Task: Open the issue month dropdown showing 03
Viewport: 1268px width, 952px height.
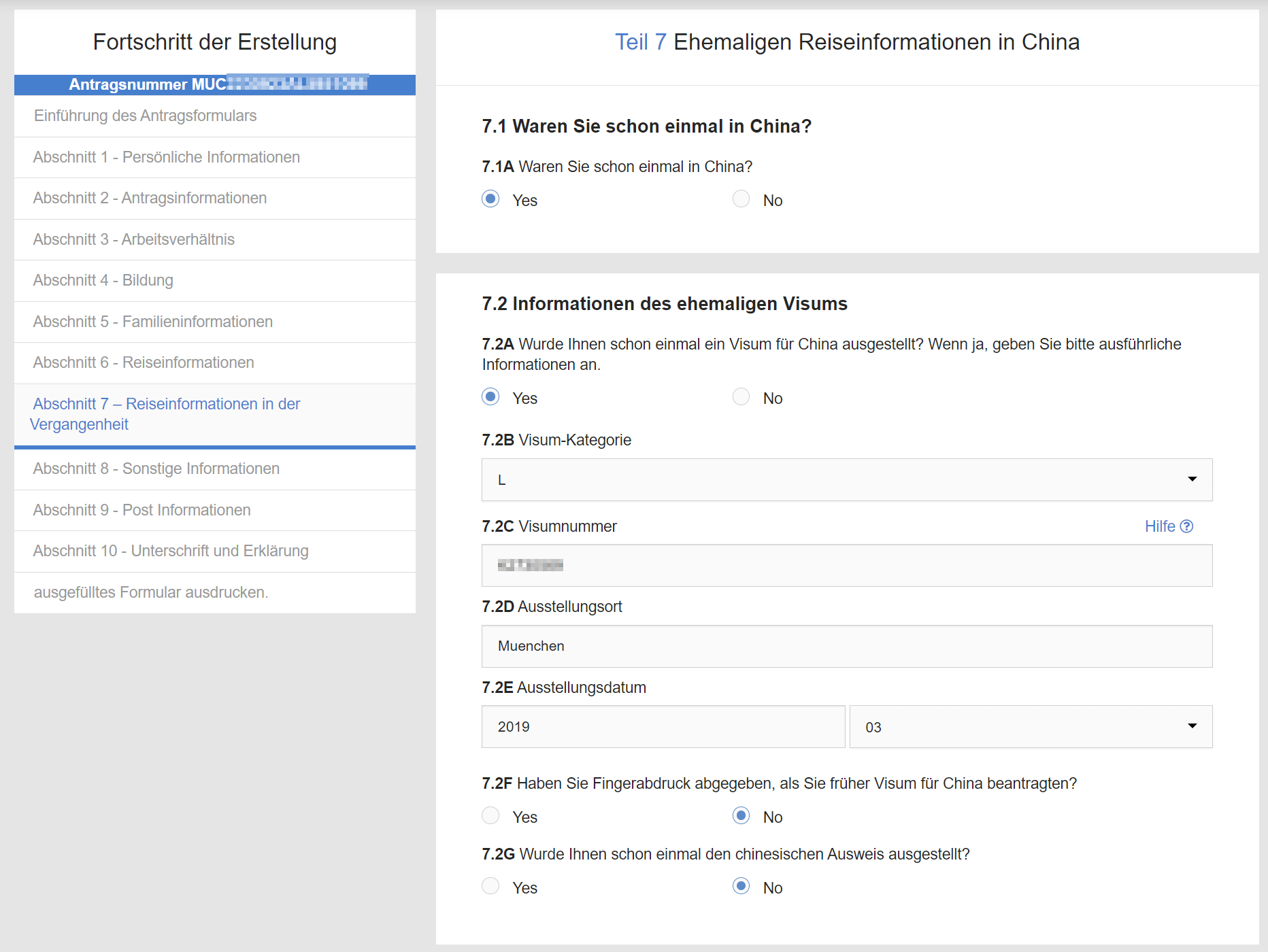Action: coord(1030,727)
